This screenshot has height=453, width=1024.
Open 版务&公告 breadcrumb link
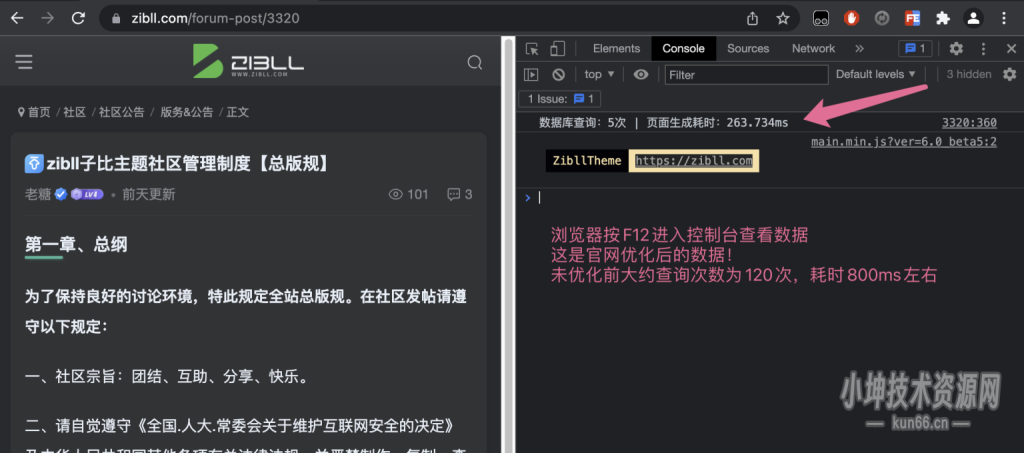[x=186, y=112]
